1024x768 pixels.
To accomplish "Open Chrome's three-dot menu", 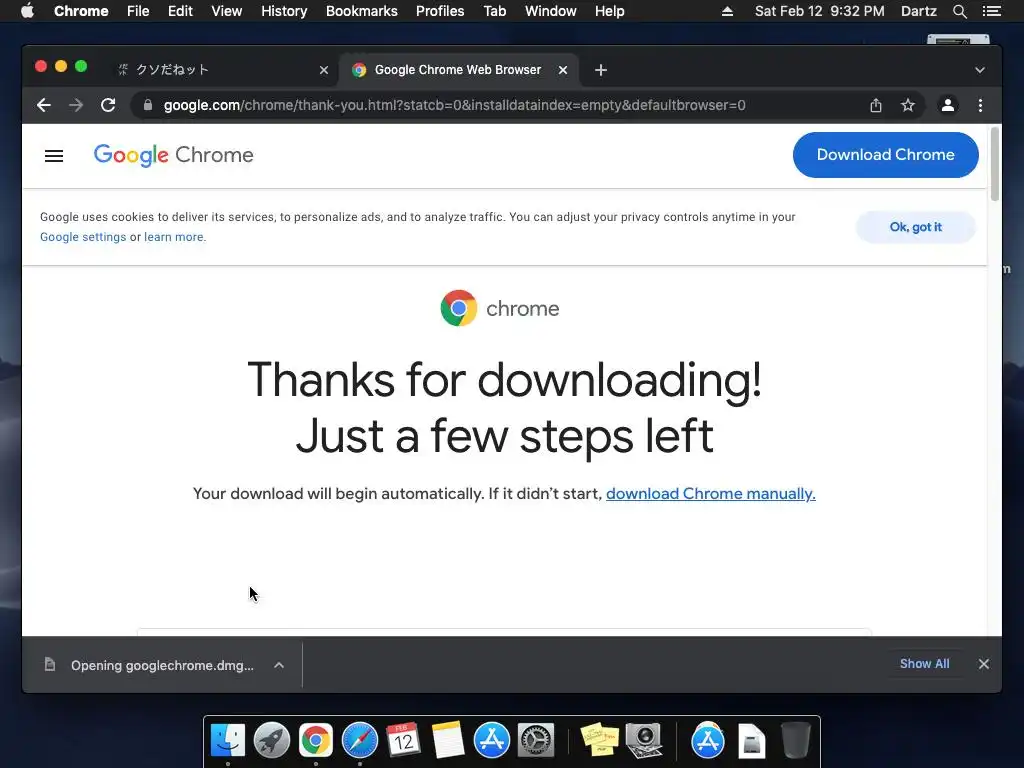I will click(980, 105).
